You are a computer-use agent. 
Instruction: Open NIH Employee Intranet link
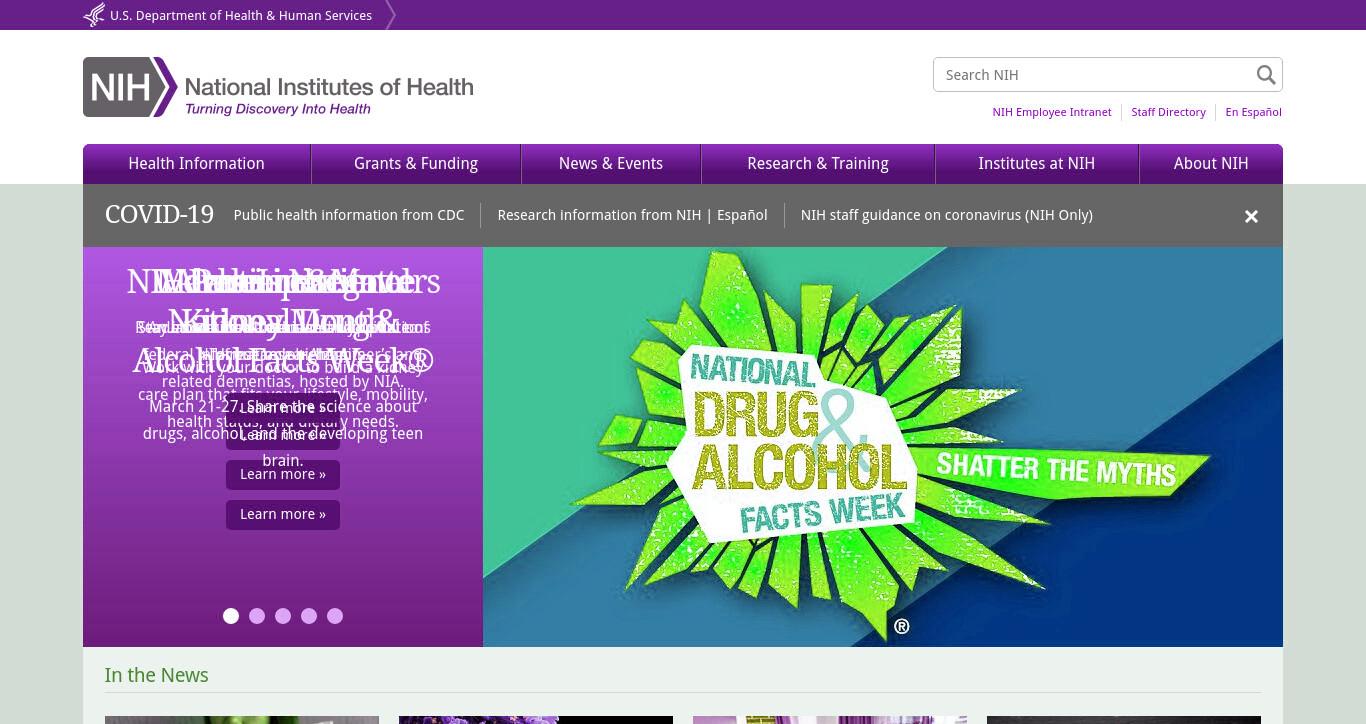point(1051,112)
